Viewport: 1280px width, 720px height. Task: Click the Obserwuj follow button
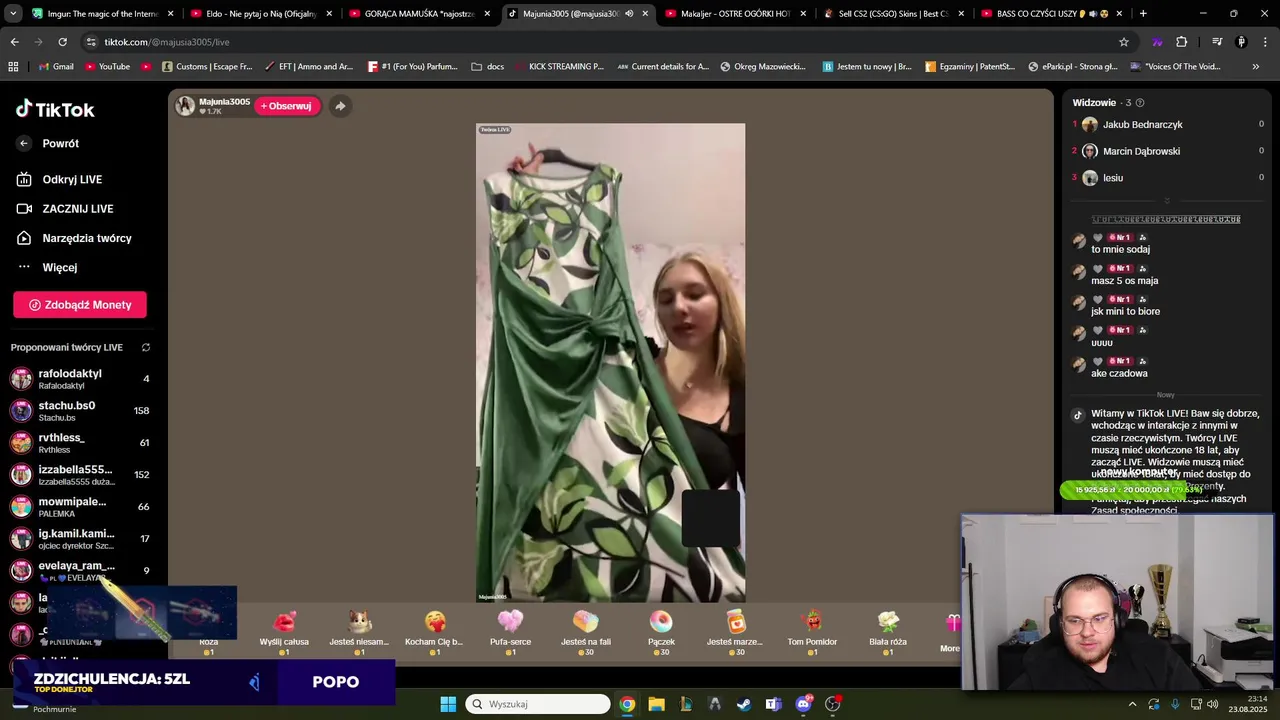coord(286,106)
